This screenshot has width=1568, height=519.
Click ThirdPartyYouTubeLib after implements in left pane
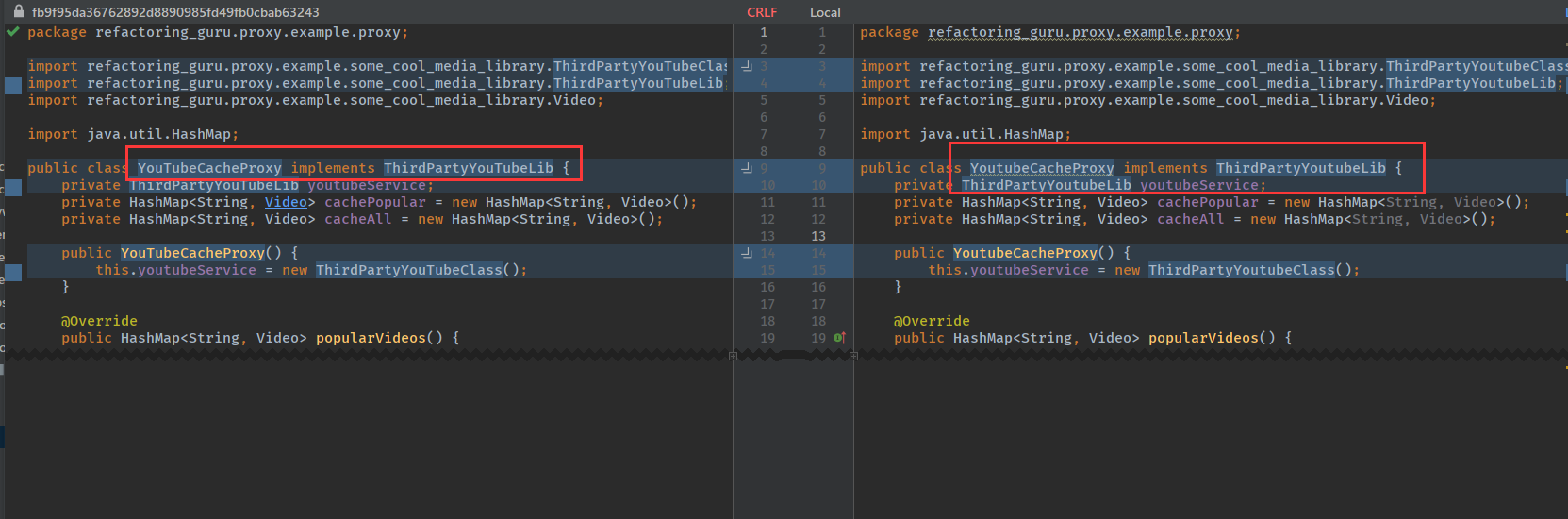pos(469,168)
